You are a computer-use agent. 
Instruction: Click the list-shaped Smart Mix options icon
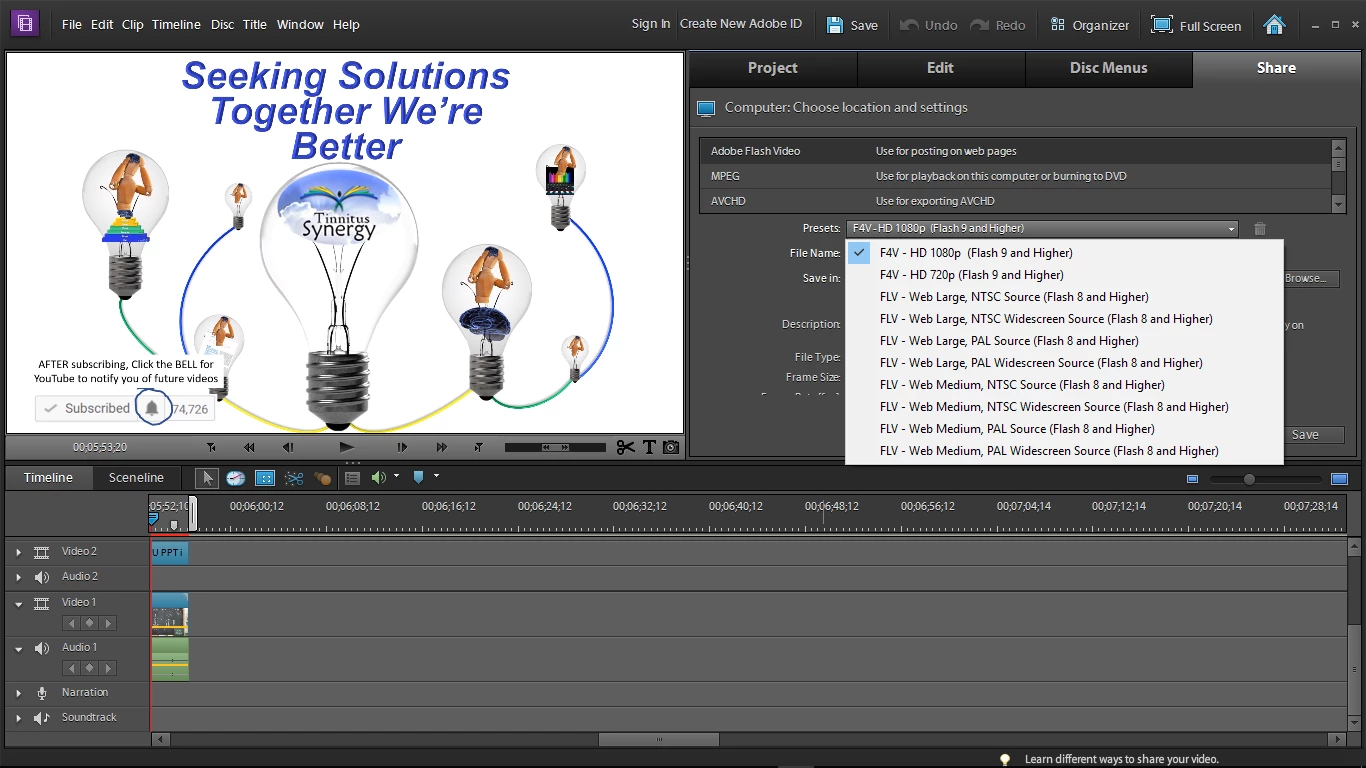[352, 478]
